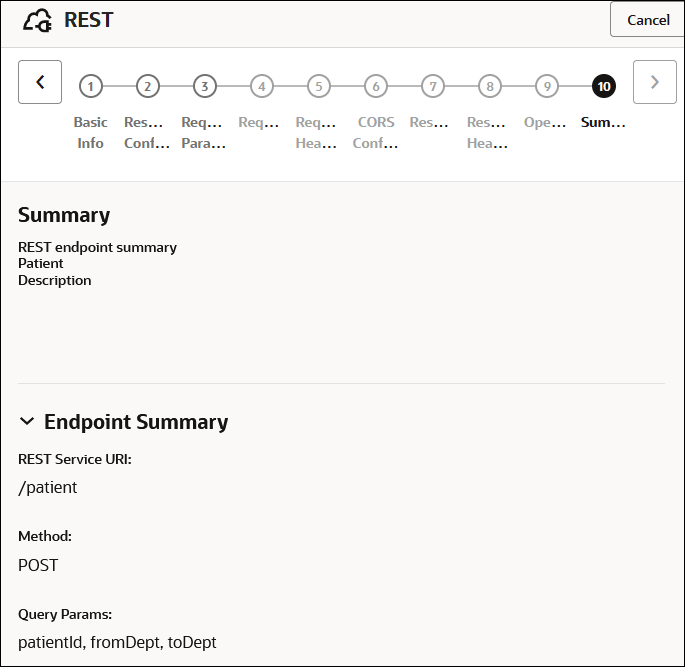The width and height of the screenshot is (685, 667).
Task: Collapse the Endpoint Summary section
Action: click(x=27, y=422)
